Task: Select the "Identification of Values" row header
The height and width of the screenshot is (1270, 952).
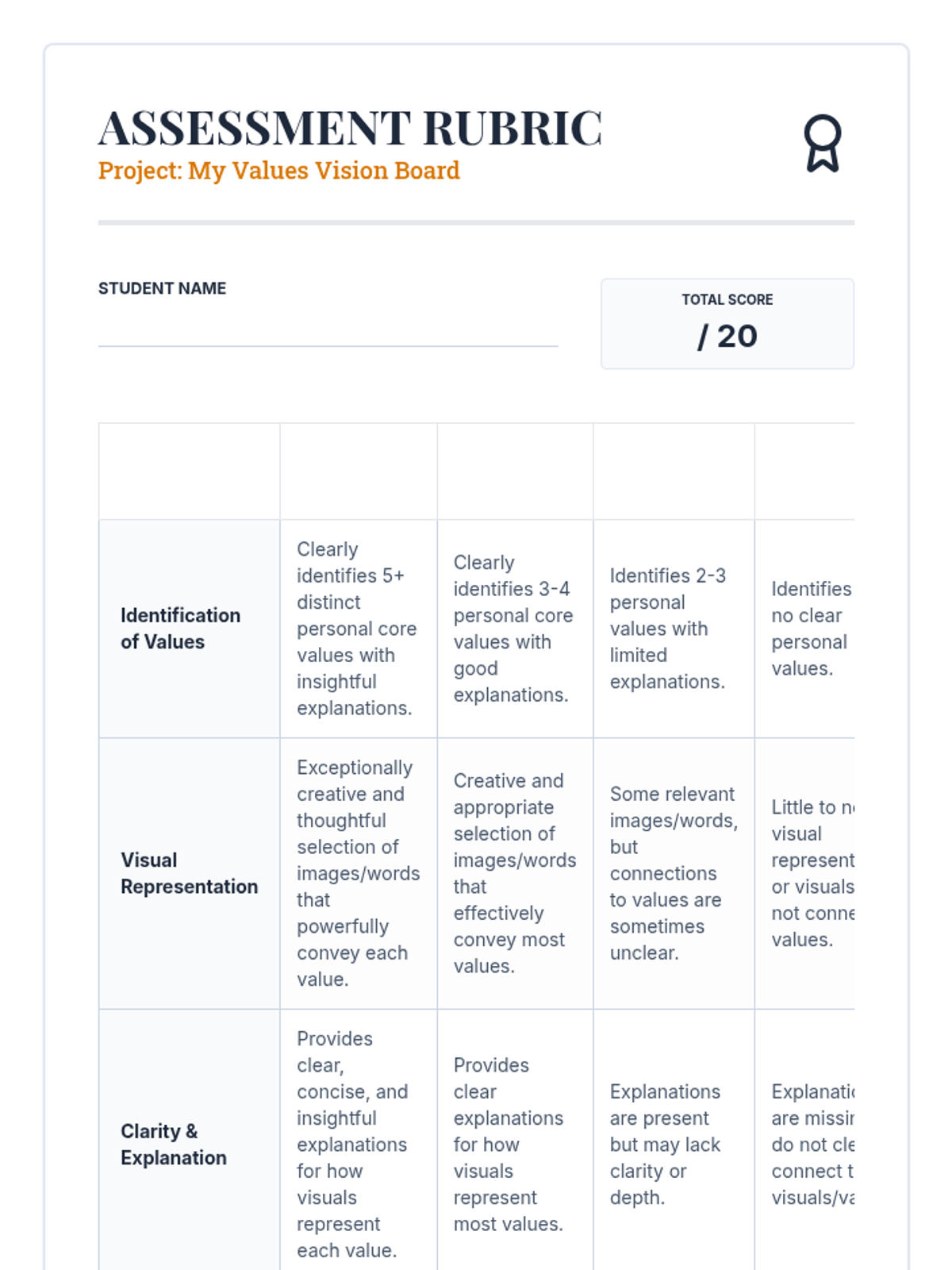Action: click(x=180, y=629)
